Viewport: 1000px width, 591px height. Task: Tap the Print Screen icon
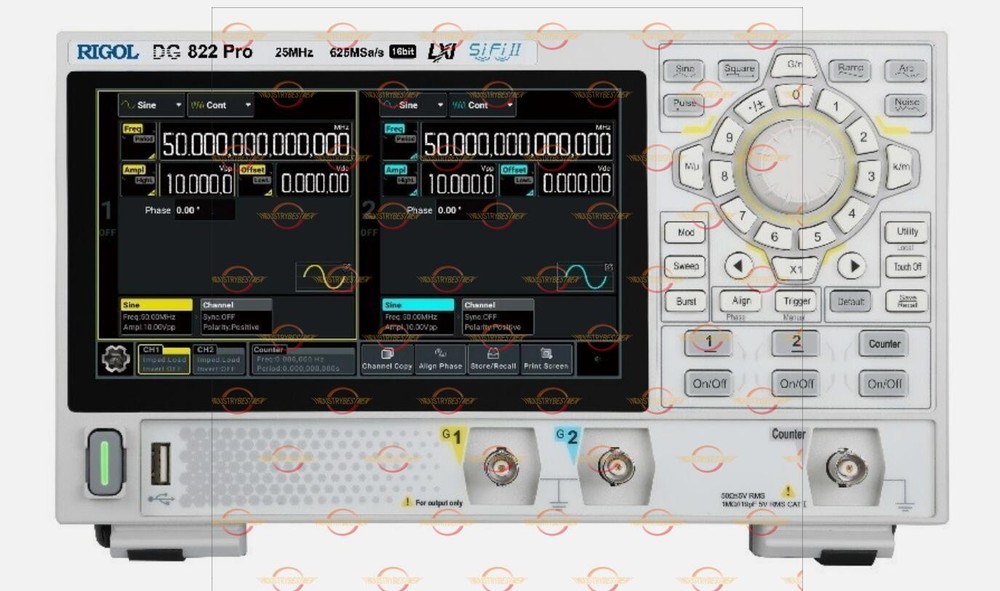pos(546,359)
